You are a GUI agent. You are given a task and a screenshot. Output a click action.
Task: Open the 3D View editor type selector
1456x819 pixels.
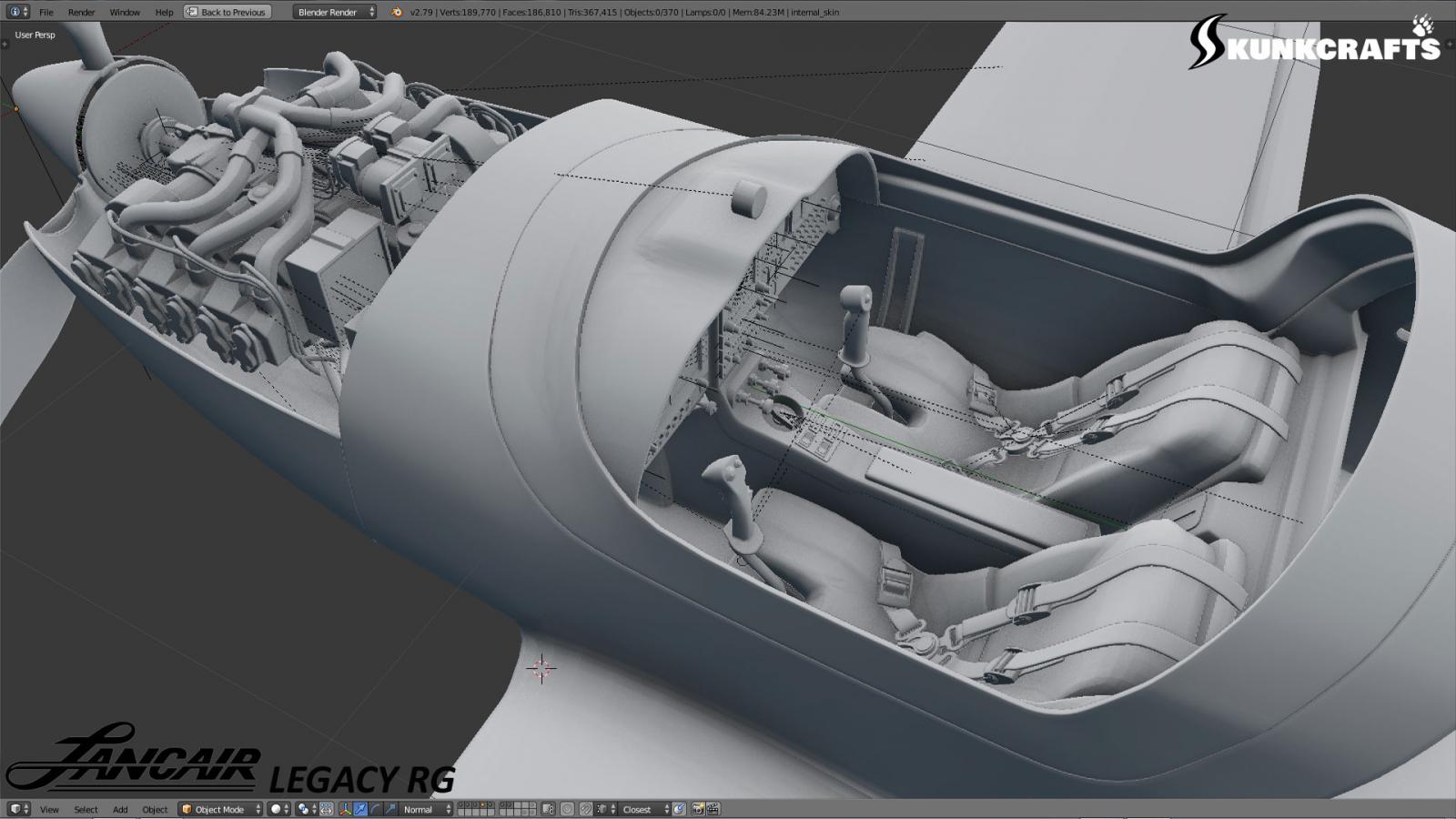[19, 809]
